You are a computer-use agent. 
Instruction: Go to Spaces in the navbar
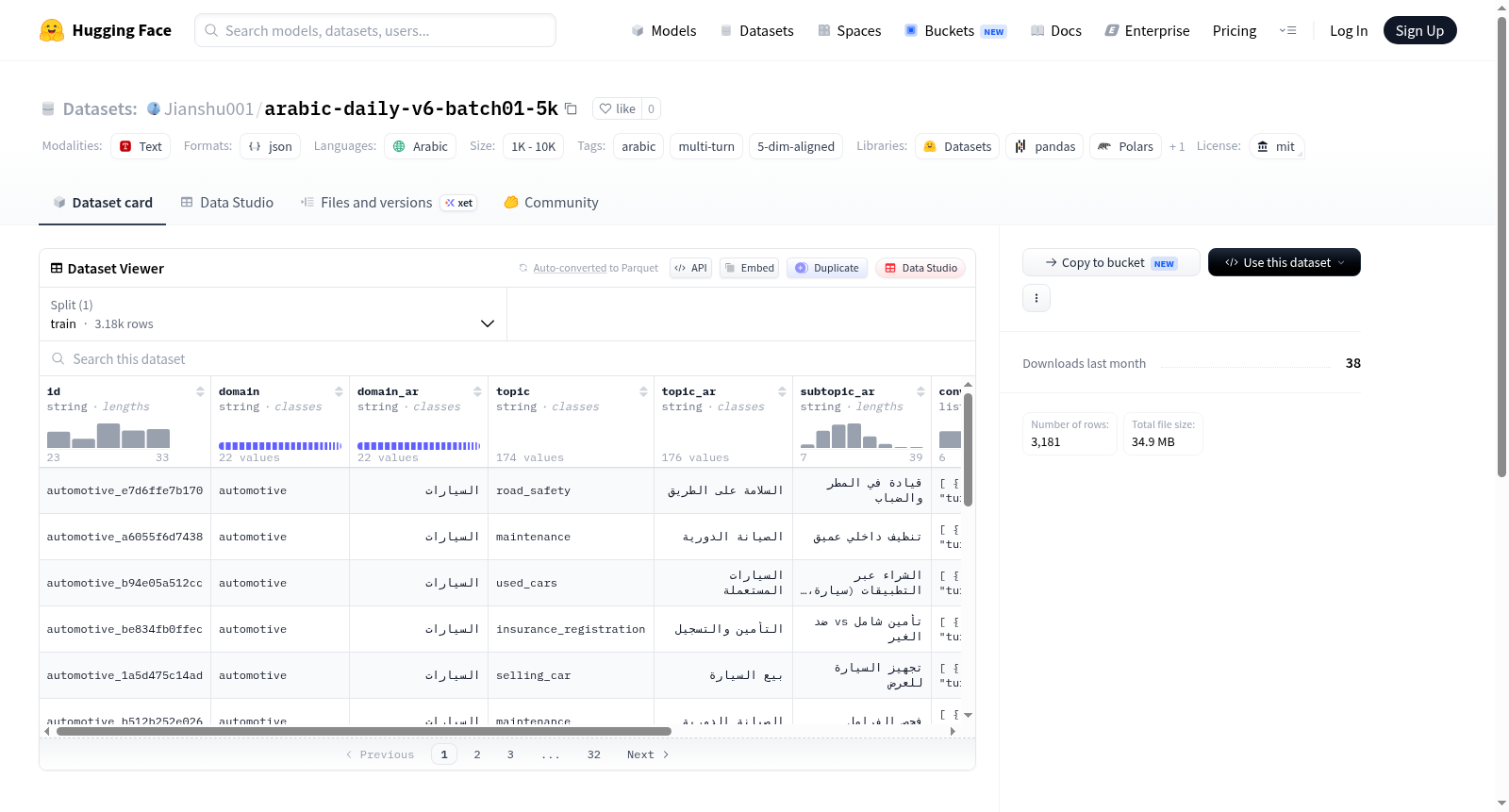click(x=850, y=30)
